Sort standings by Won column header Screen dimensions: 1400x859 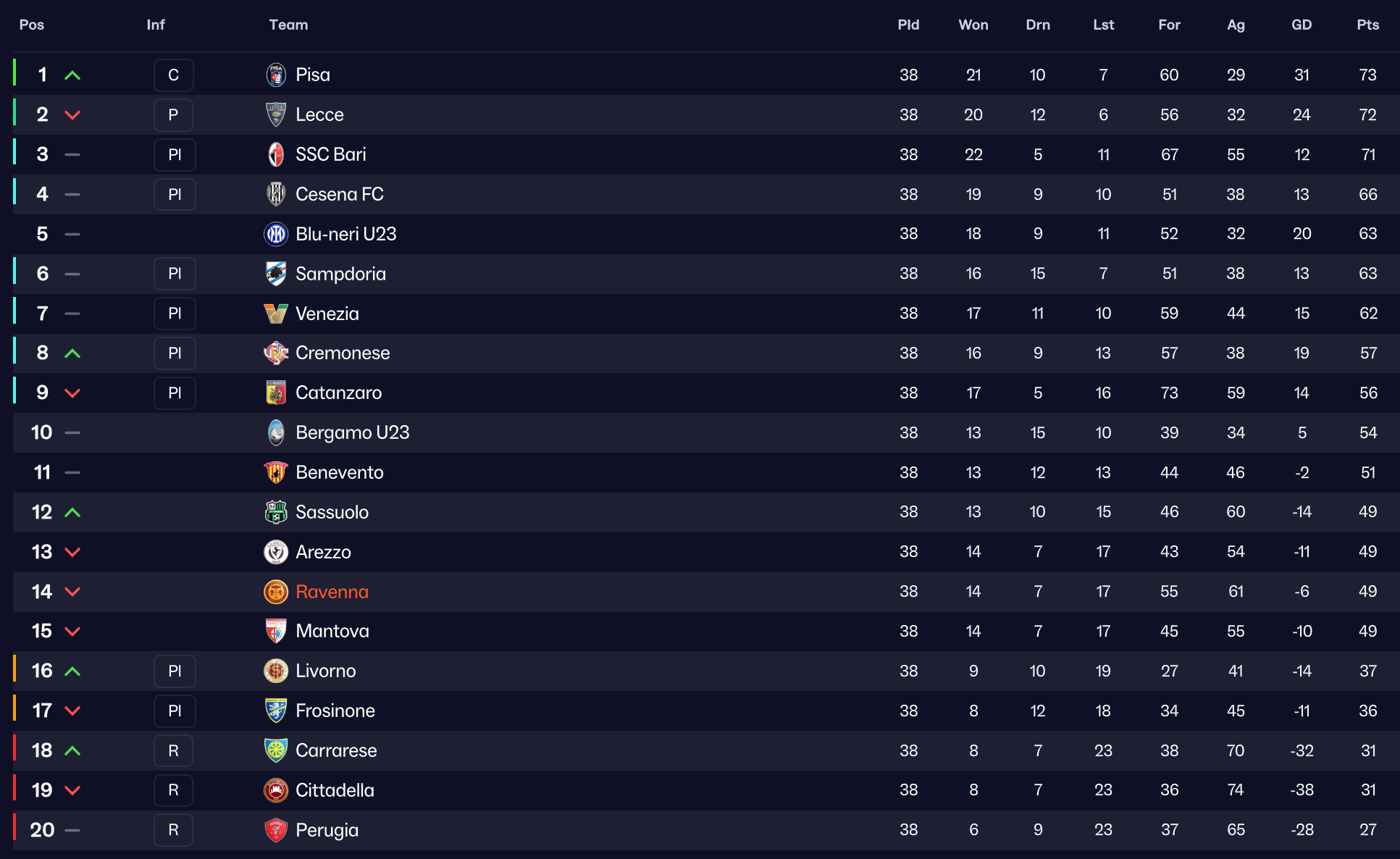(973, 25)
